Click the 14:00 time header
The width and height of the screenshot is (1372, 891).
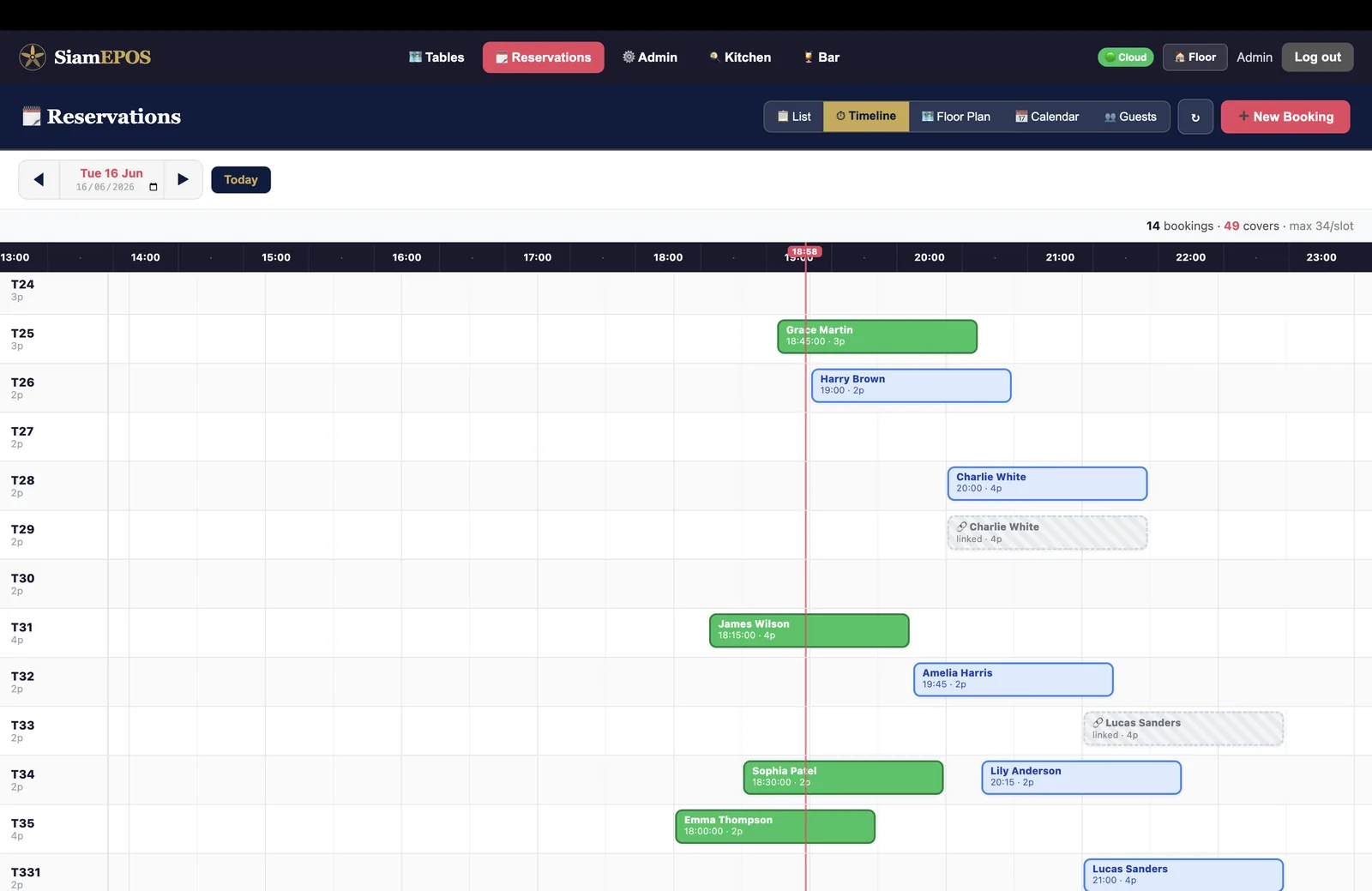click(x=146, y=257)
